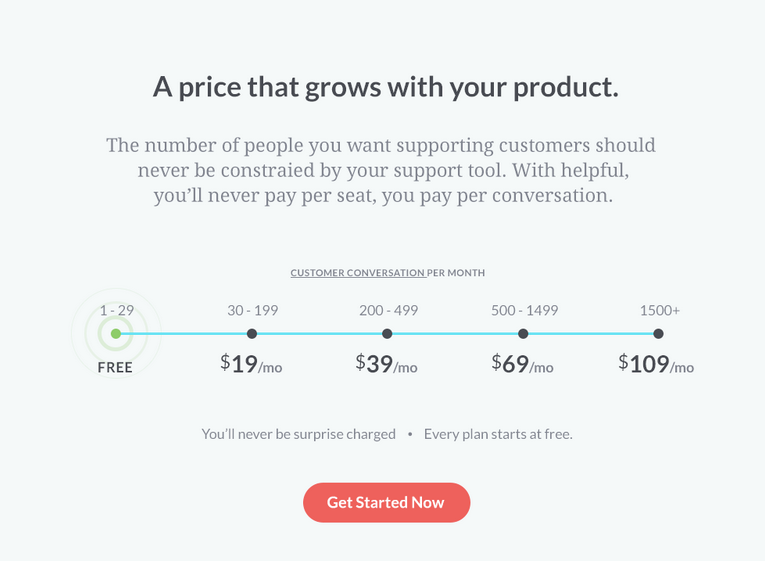The width and height of the screenshot is (765, 561).
Task: Select the $19/mo slider point
Action: [x=252, y=334]
